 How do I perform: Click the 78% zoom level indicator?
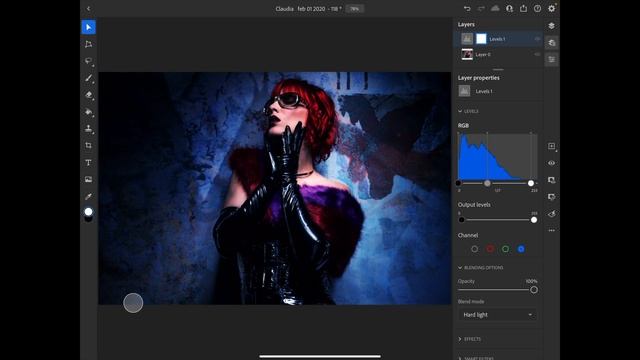point(355,9)
